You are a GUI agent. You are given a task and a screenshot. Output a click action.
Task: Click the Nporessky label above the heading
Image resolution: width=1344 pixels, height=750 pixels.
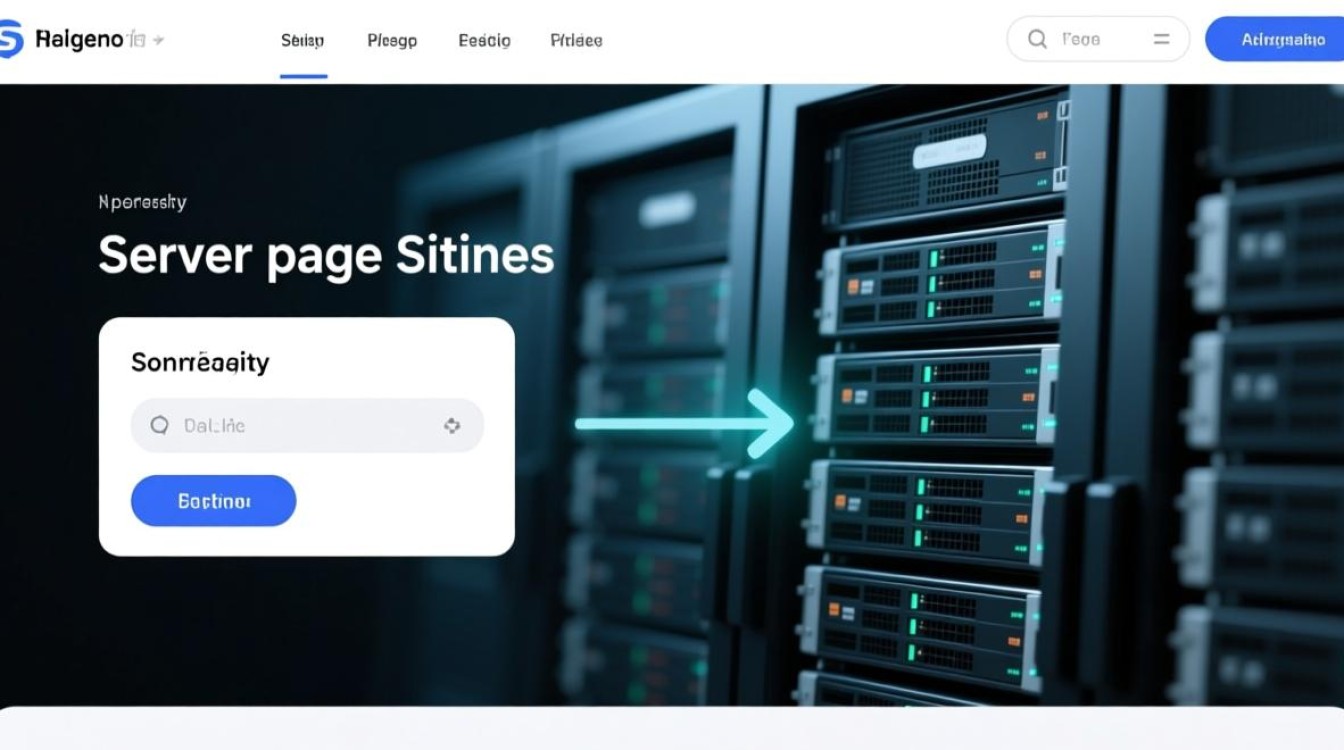(142, 202)
